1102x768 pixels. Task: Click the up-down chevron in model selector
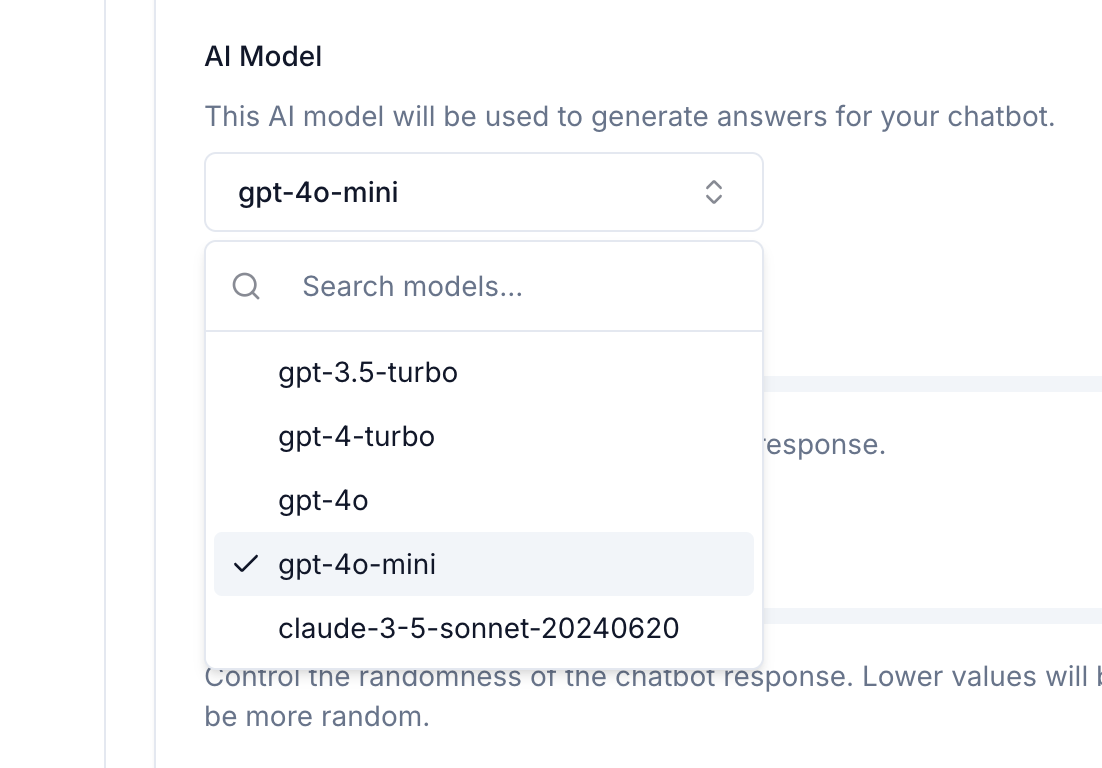tap(713, 192)
